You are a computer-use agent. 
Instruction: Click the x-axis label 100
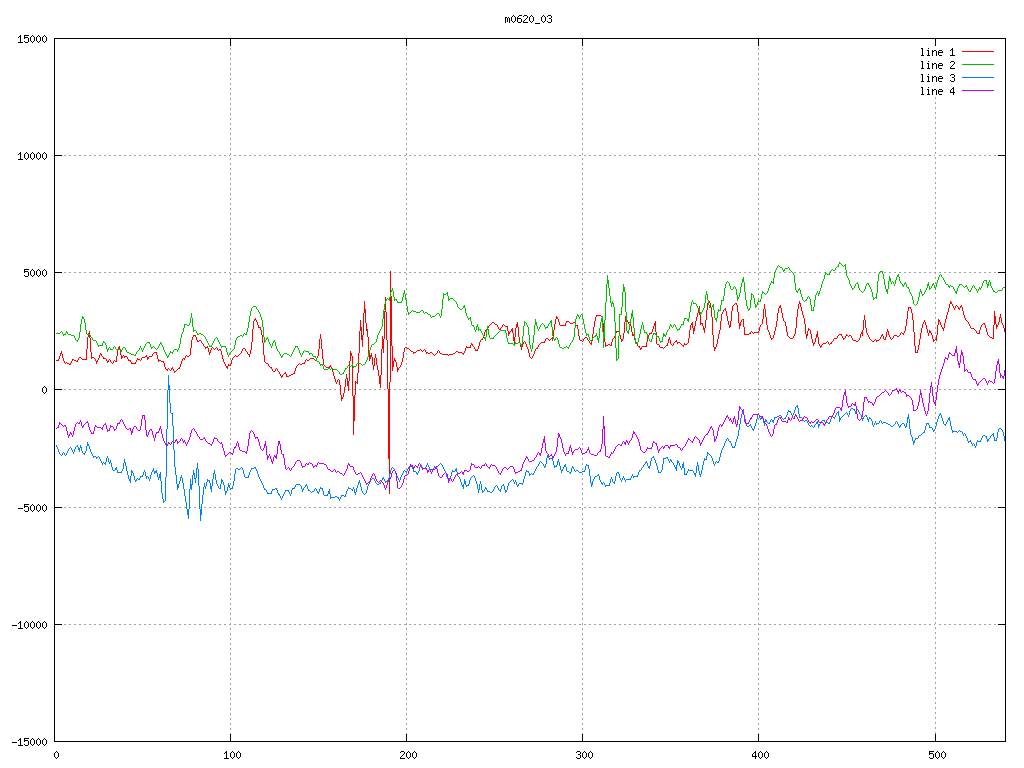coord(232,756)
